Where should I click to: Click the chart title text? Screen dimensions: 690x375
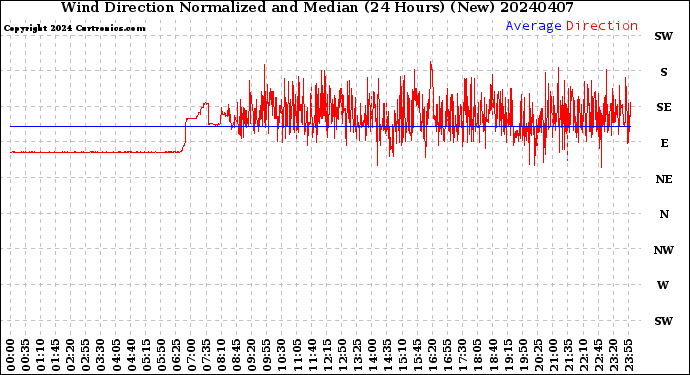point(317,7)
